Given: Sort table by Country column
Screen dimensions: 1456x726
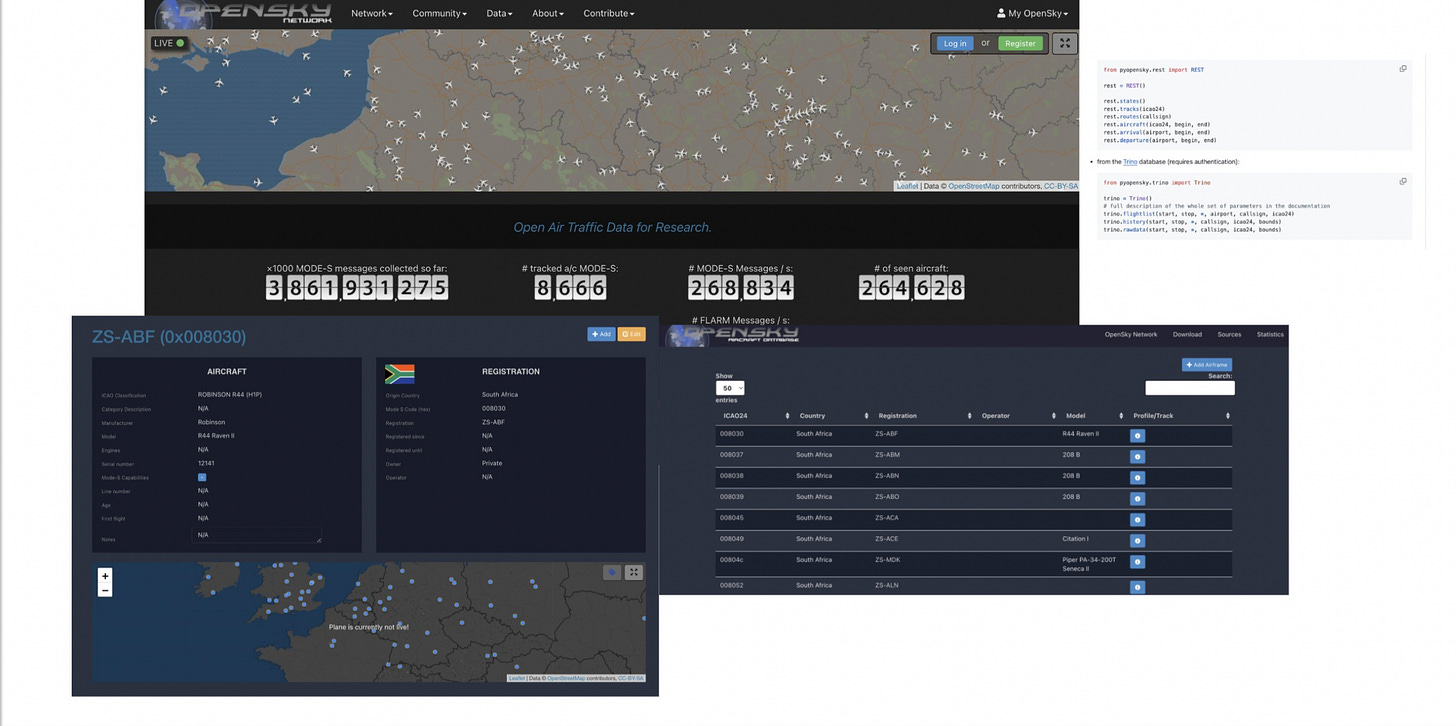Looking at the screenshot, I should click(x=831, y=415).
